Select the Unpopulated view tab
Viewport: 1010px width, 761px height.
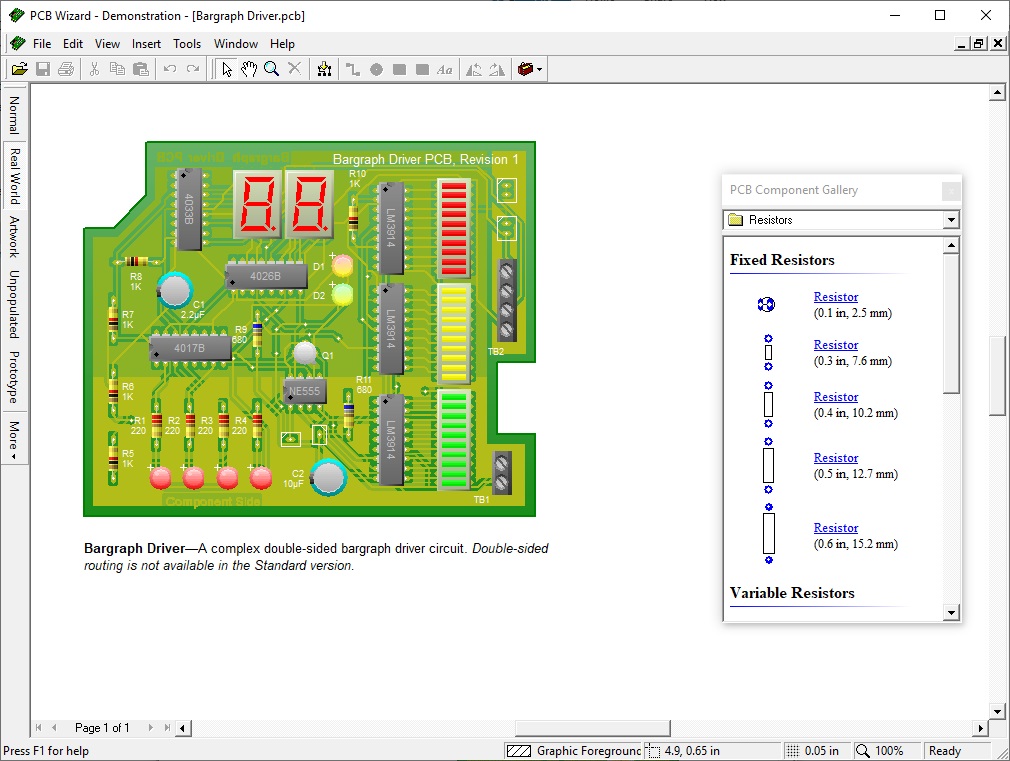14,304
